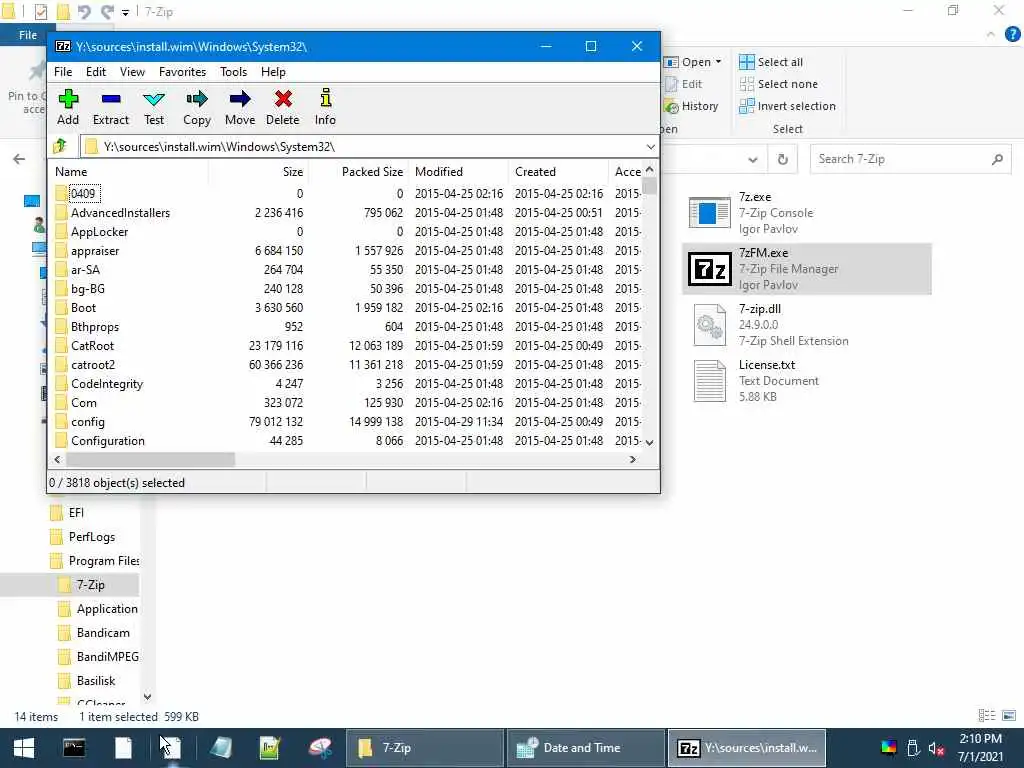Open the File menu in 7-Zip
Image resolution: width=1024 pixels, height=768 pixels.
pyautogui.click(x=63, y=72)
